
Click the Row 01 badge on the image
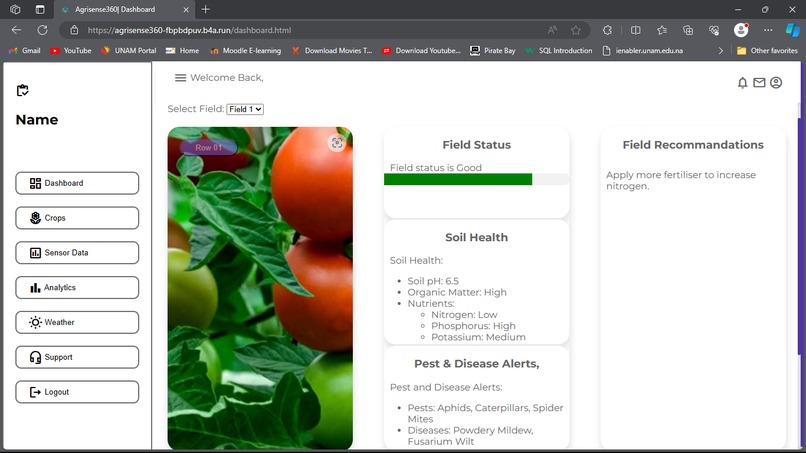pos(209,148)
